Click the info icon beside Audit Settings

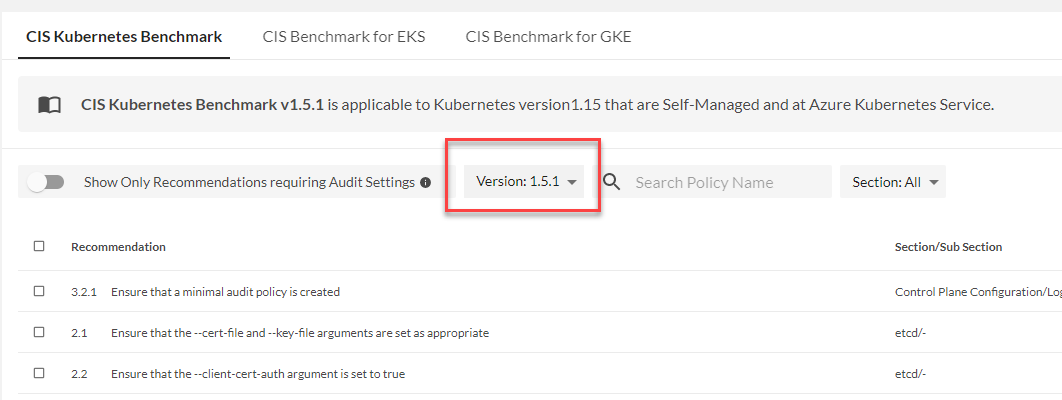coord(425,183)
